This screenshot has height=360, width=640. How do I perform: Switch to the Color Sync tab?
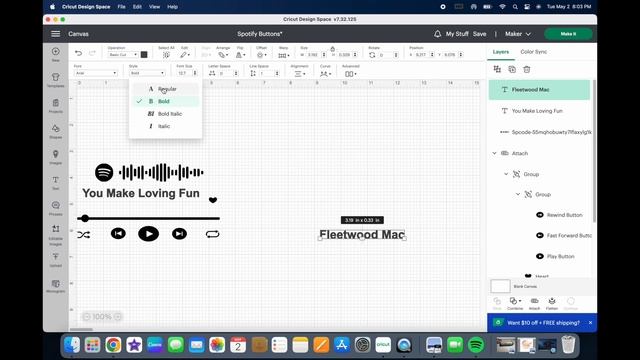(533, 52)
